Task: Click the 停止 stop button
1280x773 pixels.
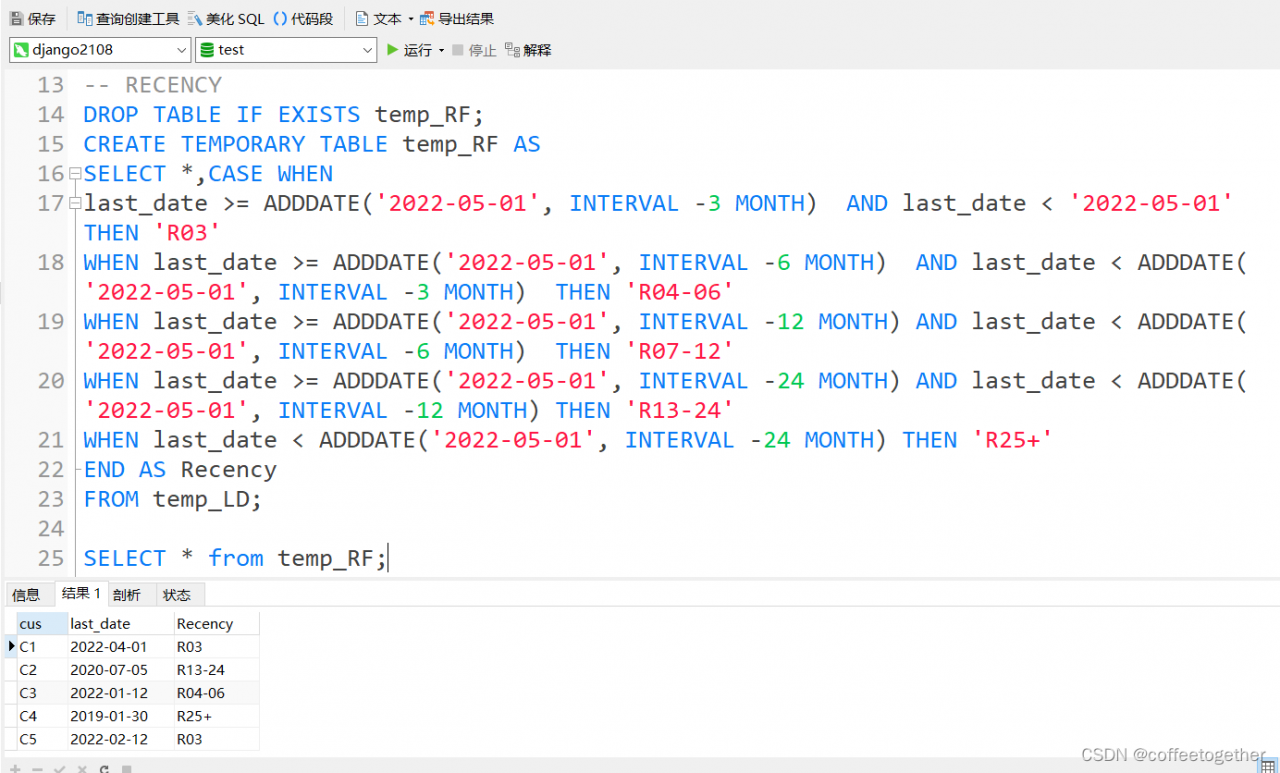Action: [x=474, y=50]
